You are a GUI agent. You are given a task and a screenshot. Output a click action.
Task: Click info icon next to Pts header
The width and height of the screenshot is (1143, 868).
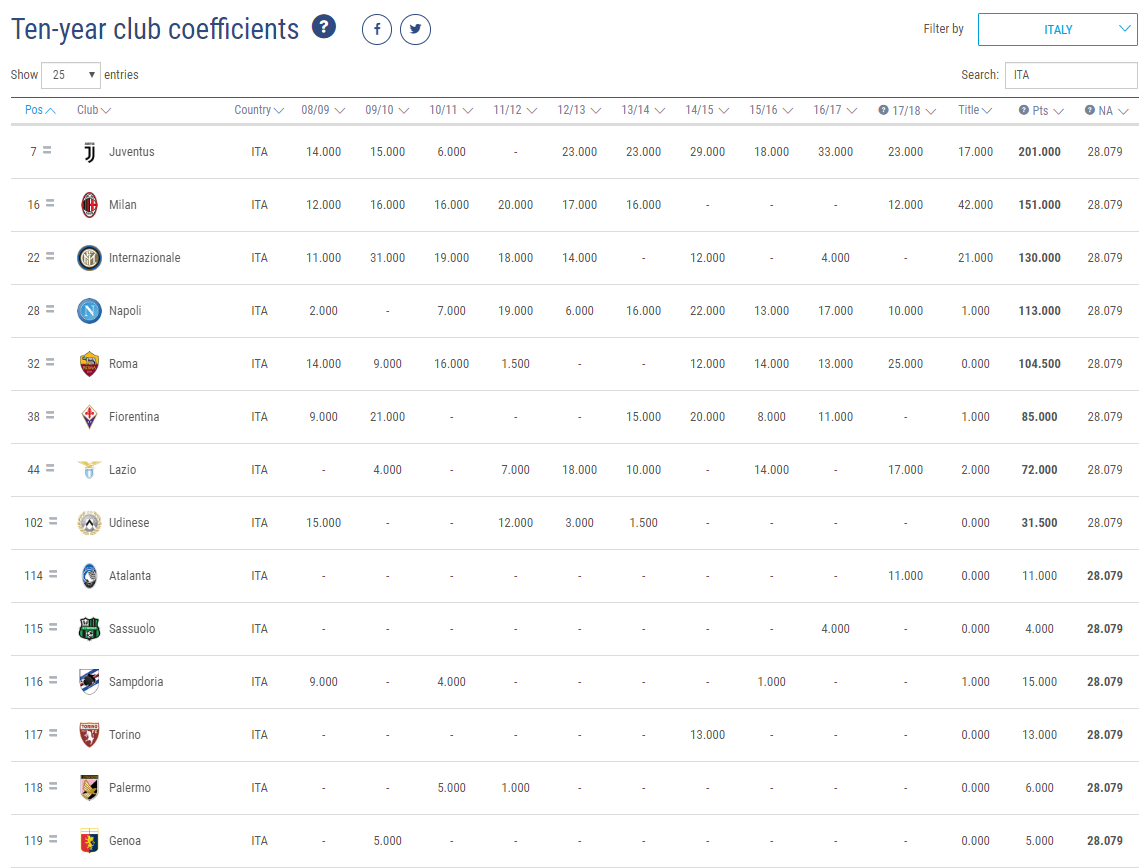[x=1023, y=110]
